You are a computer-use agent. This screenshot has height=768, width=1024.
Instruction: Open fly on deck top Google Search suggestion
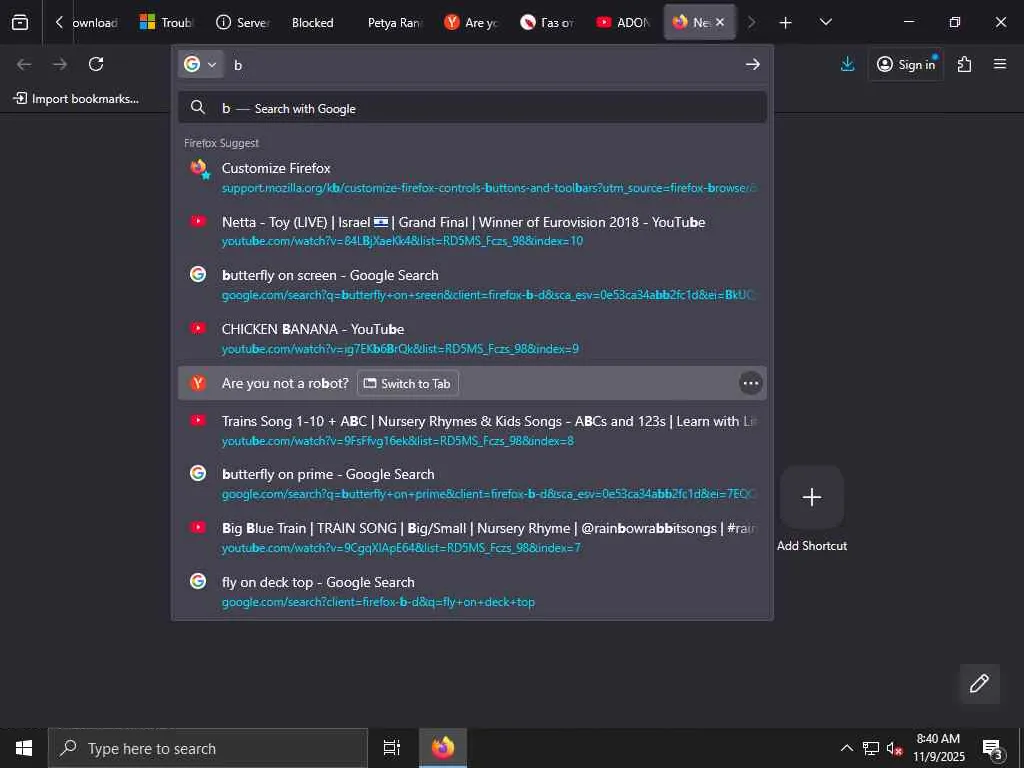(x=472, y=592)
